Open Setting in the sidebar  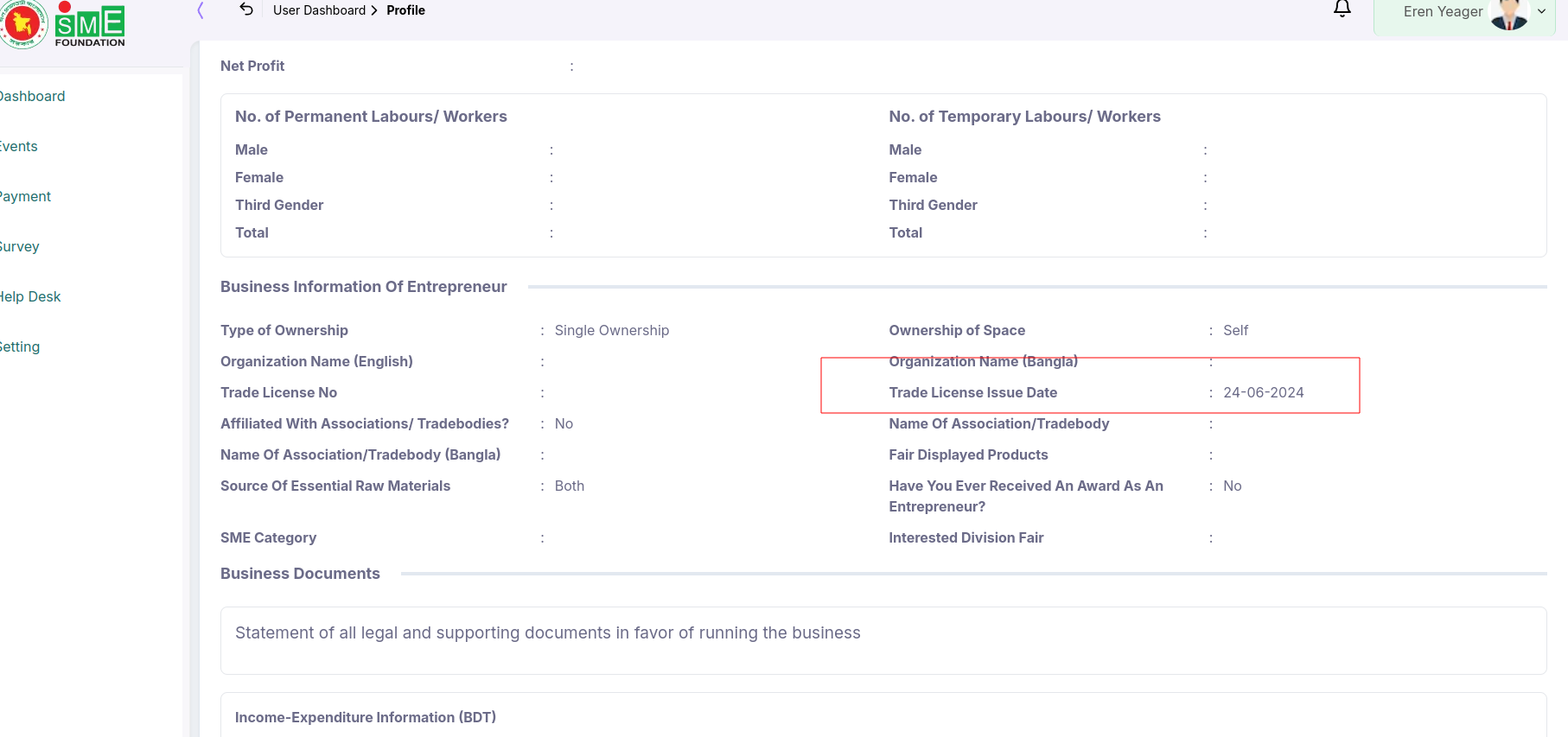[20, 346]
